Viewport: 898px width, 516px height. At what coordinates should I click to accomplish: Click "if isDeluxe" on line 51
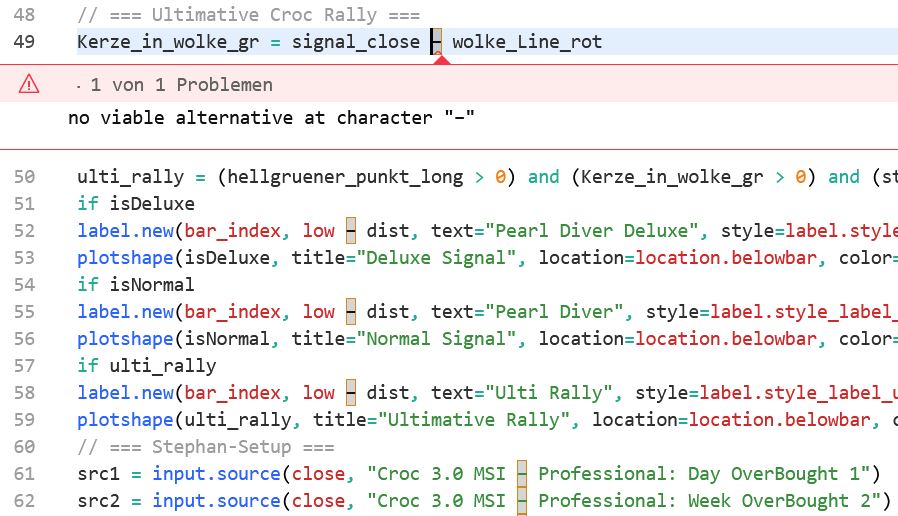pos(135,204)
